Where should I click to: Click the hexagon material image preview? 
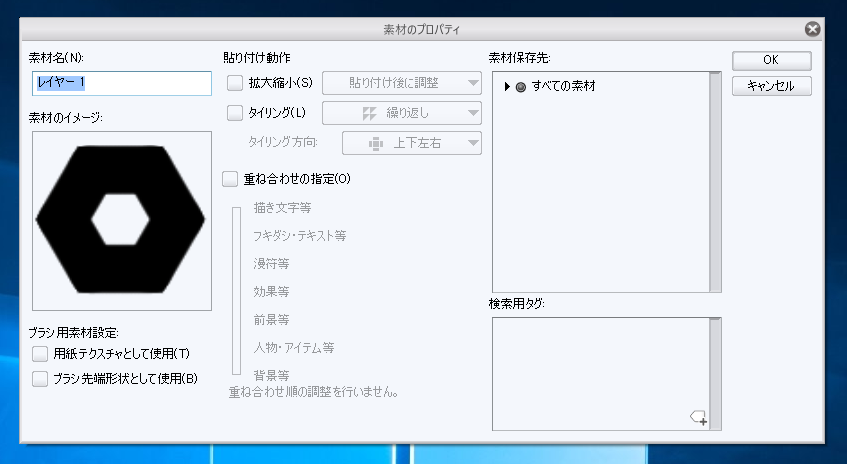pos(122,221)
